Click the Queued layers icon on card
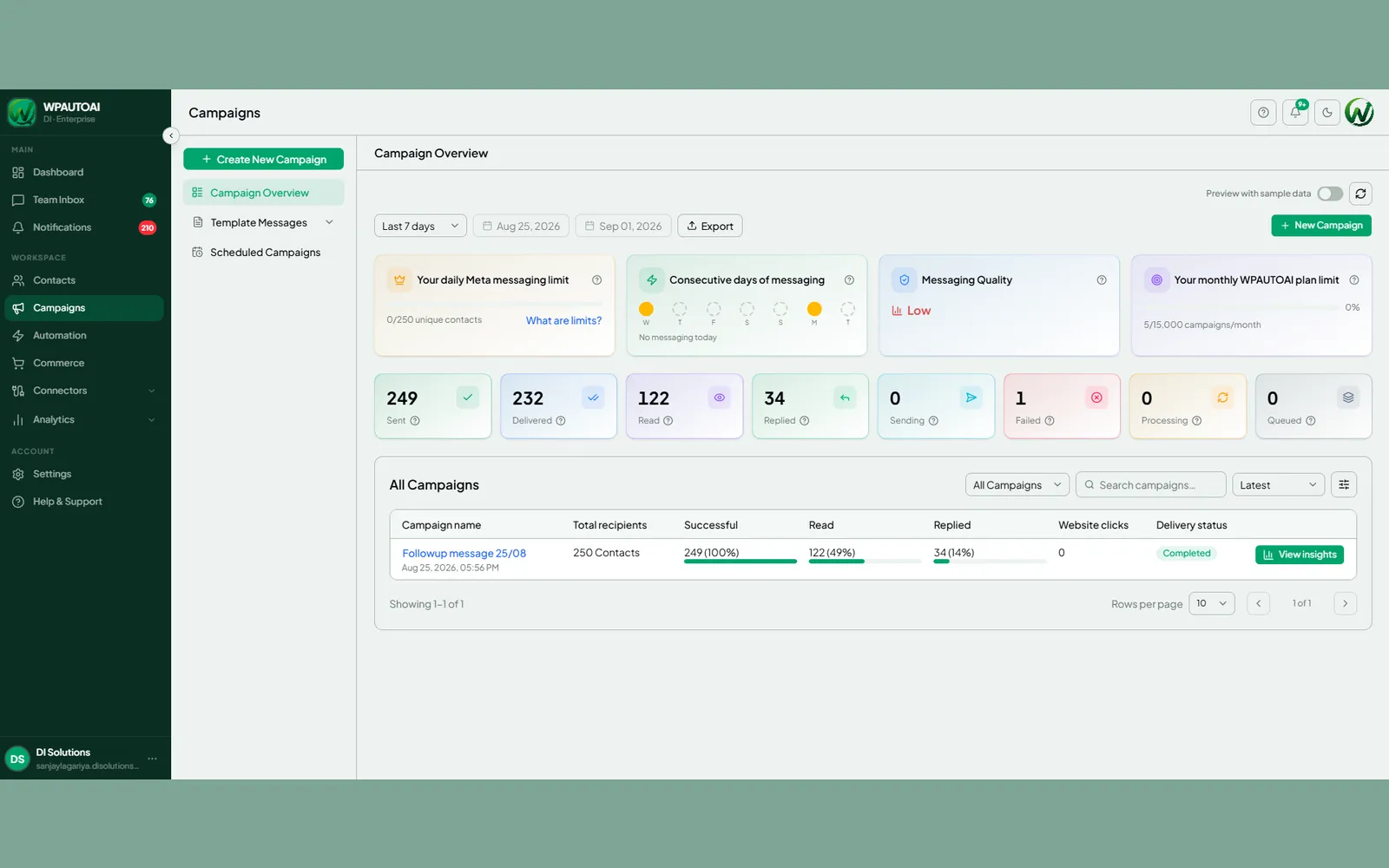 click(x=1348, y=398)
